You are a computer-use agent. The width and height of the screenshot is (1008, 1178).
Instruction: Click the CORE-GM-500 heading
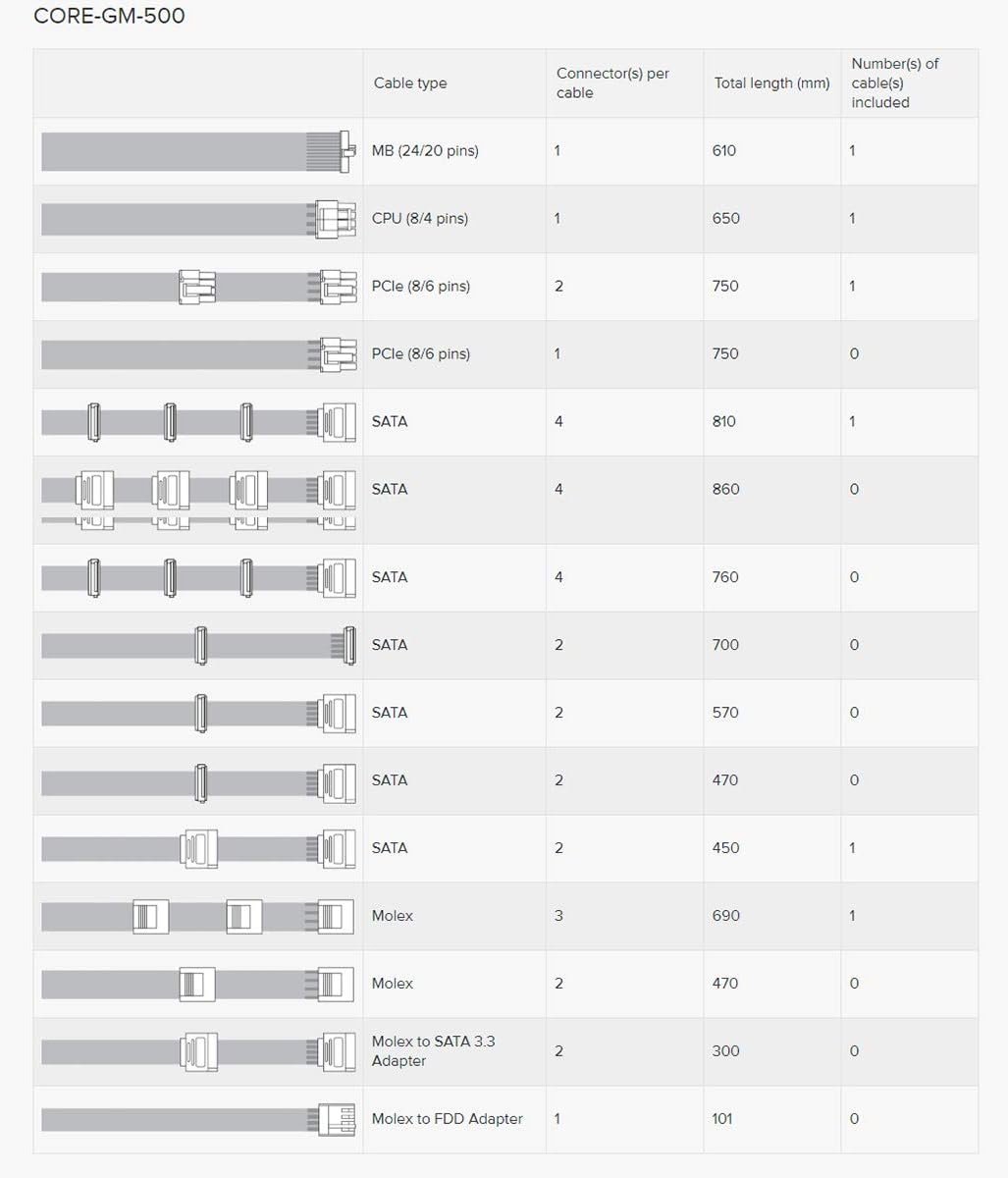pyautogui.click(x=109, y=17)
